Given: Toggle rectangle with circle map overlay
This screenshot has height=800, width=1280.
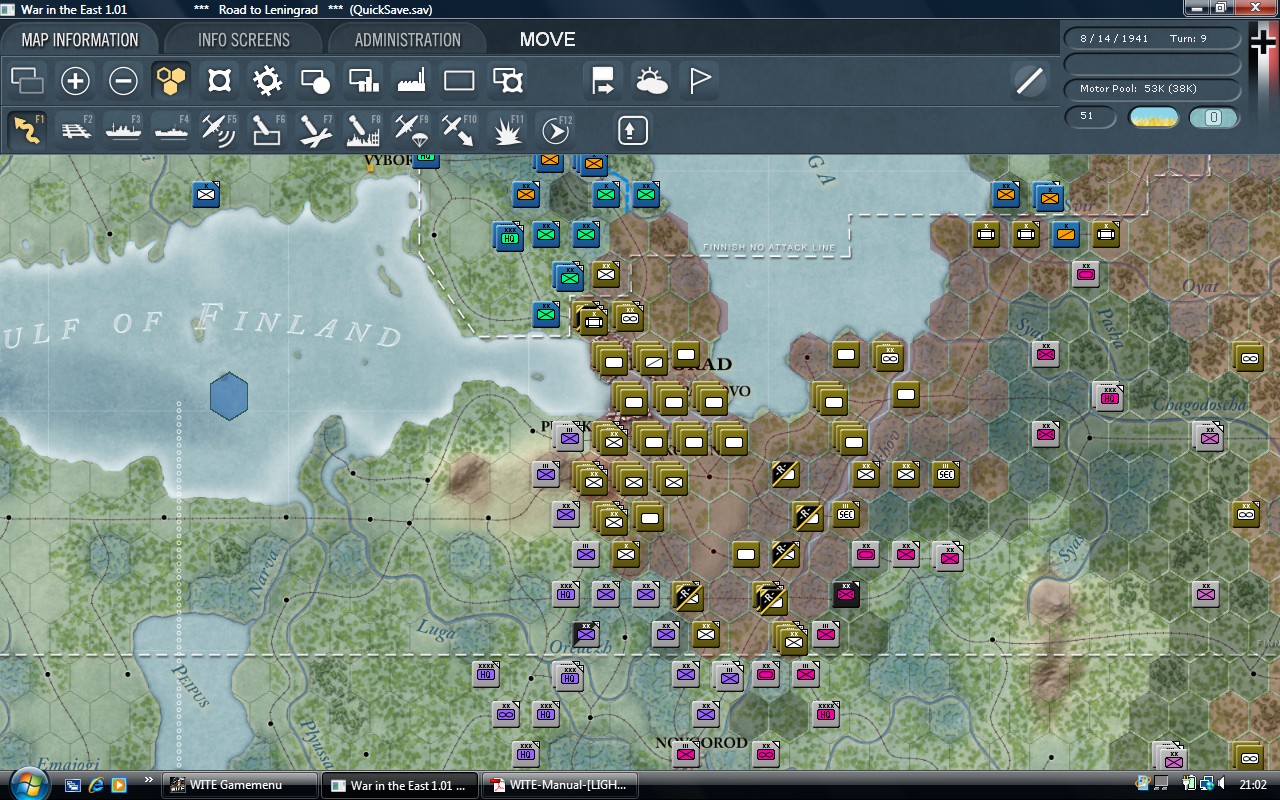Looking at the screenshot, I should pos(315,81).
